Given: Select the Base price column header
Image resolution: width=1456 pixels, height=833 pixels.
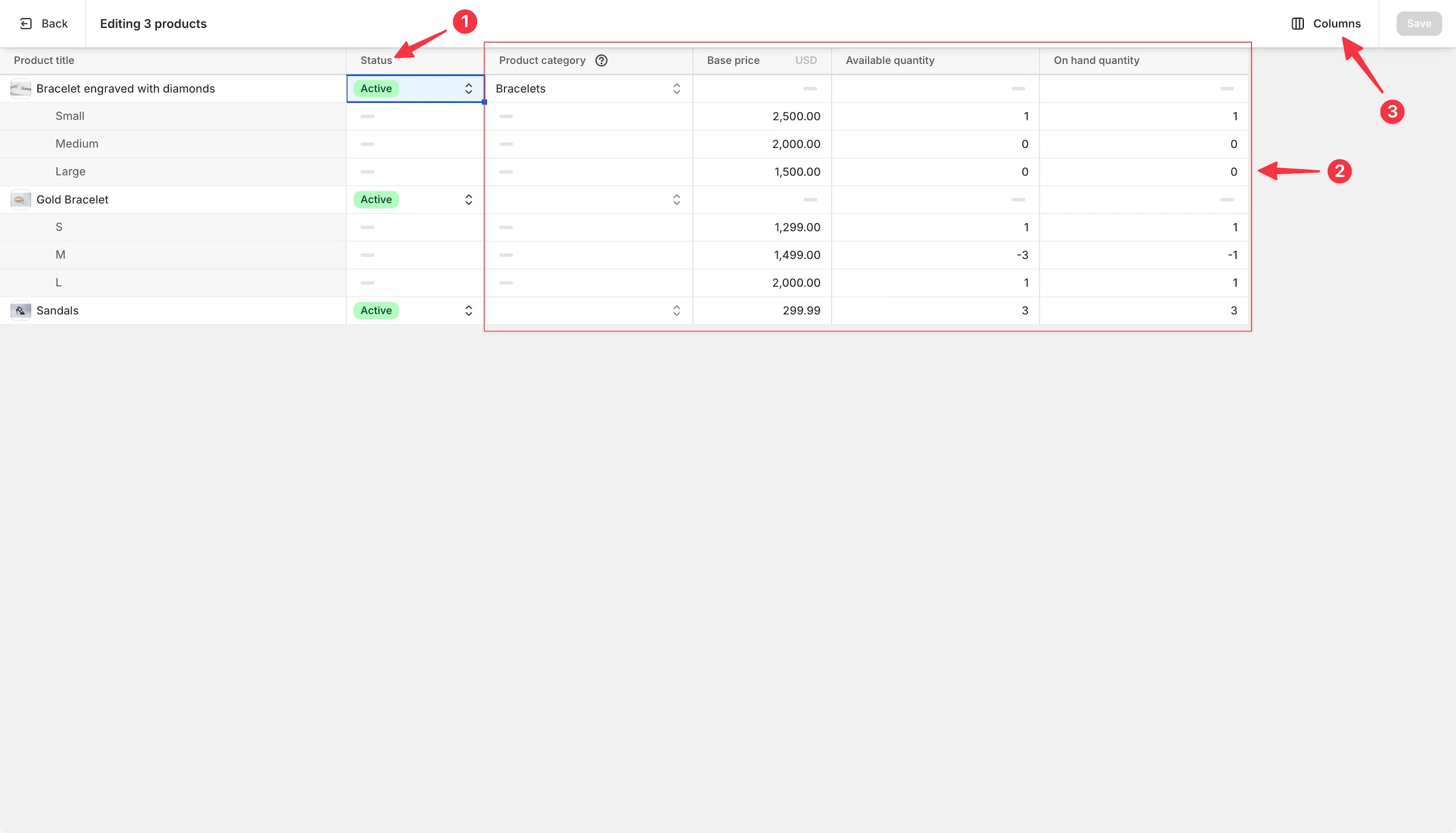Looking at the screenshot, I should pos(762,61).
